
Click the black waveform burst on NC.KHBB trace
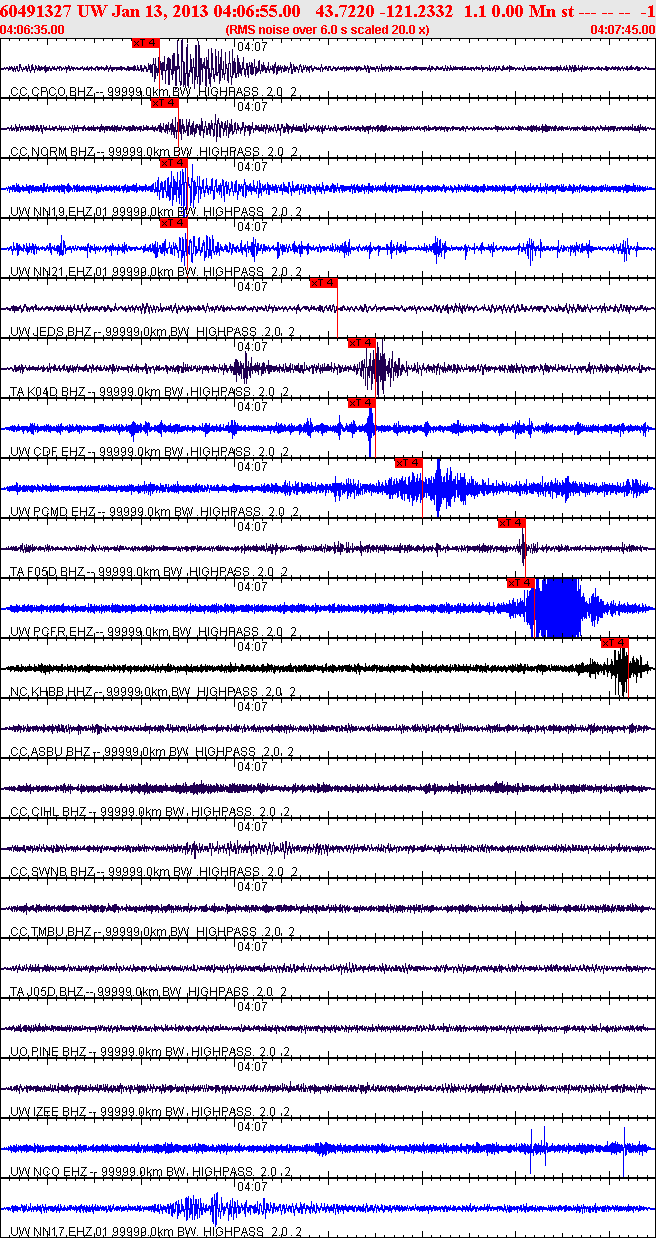click(x=623, y=668)
